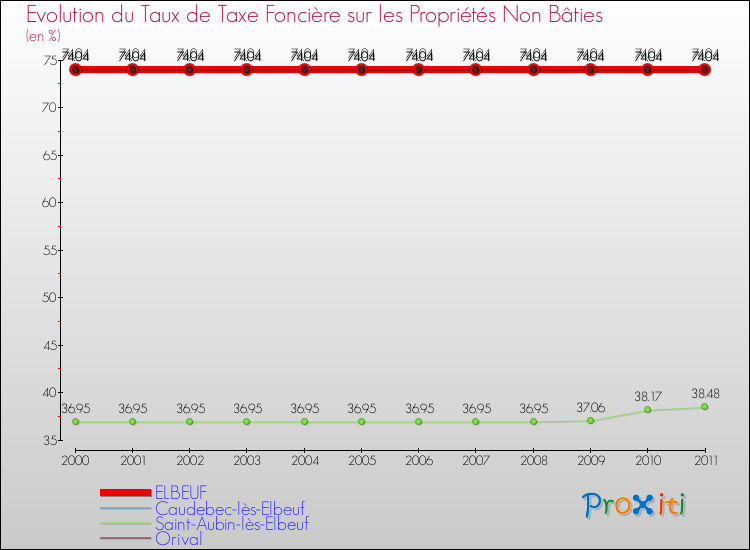Click the blue Caudebec-lès-Elbeuf legend line

point(126,508)
